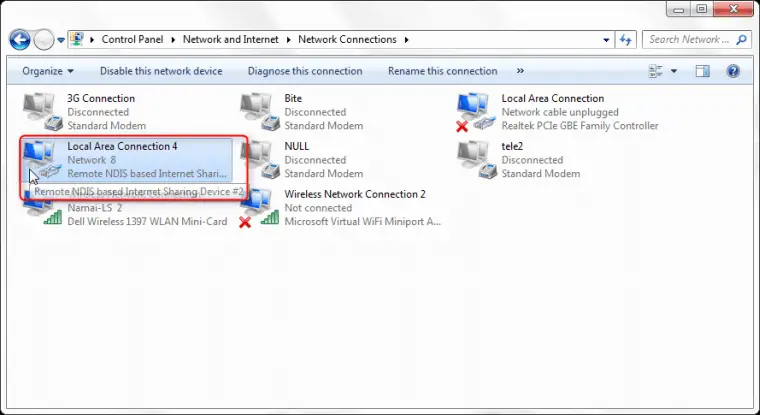760x415 pixels.
Task: Click the Local Area Connection 4 icon
Action: 42,160
